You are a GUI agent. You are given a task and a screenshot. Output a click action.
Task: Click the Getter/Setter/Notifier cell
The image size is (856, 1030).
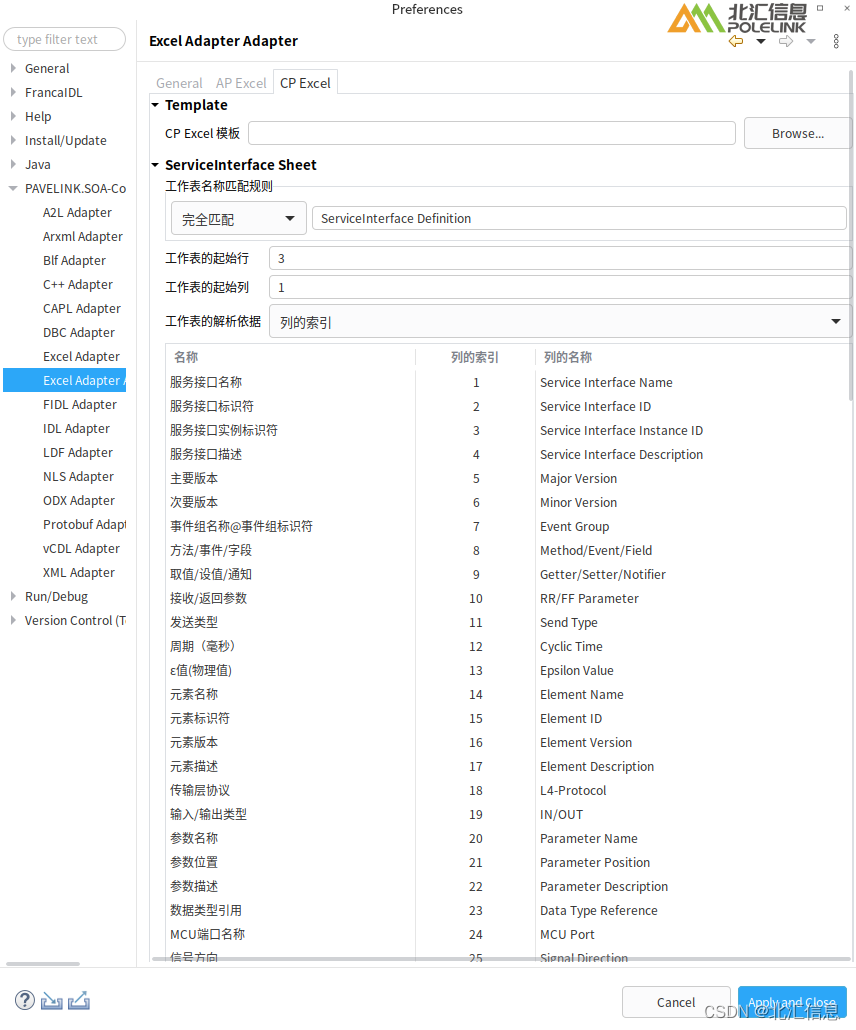pyautogui.click(x=602, y=575)
